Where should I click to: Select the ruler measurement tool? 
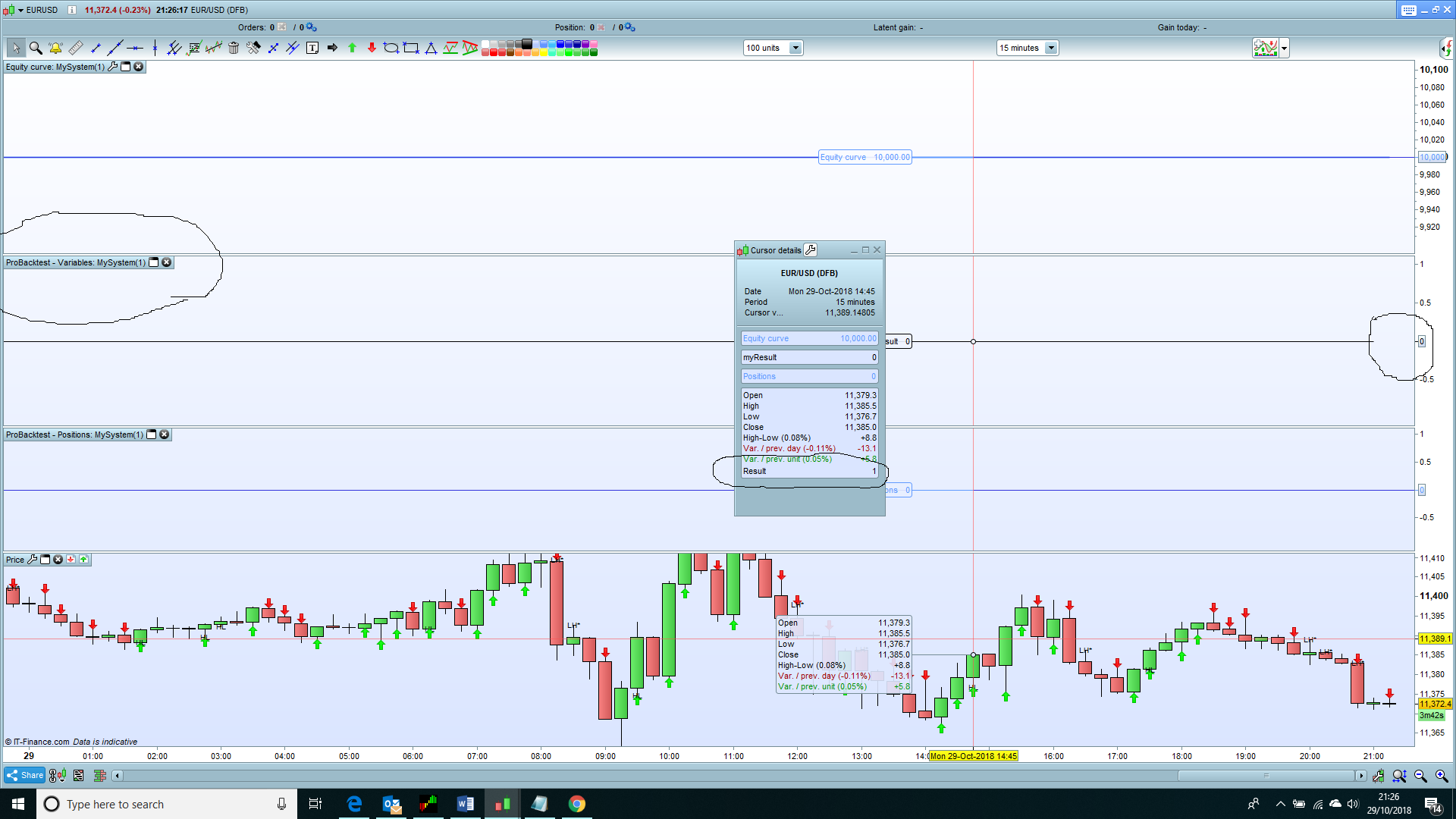(x=75, y=48)
